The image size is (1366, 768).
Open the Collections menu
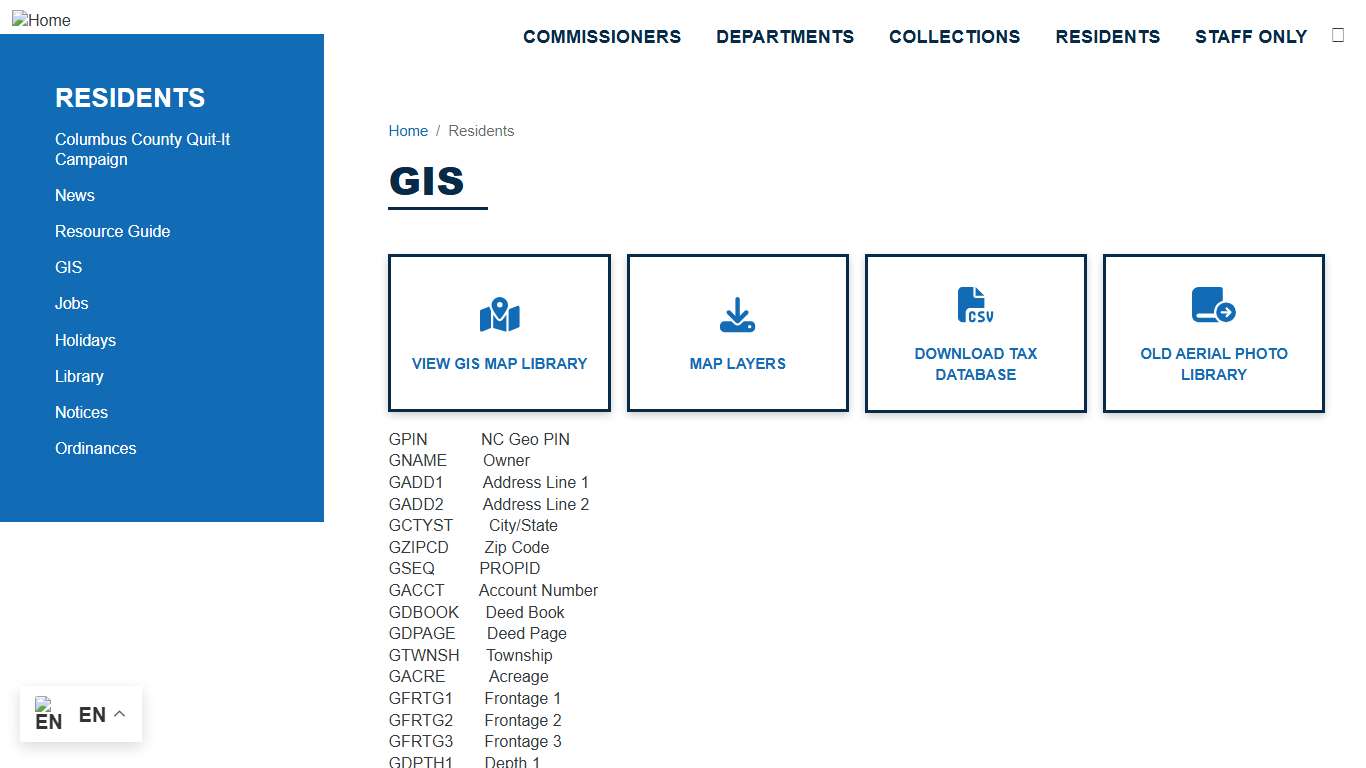click(954, 37)
